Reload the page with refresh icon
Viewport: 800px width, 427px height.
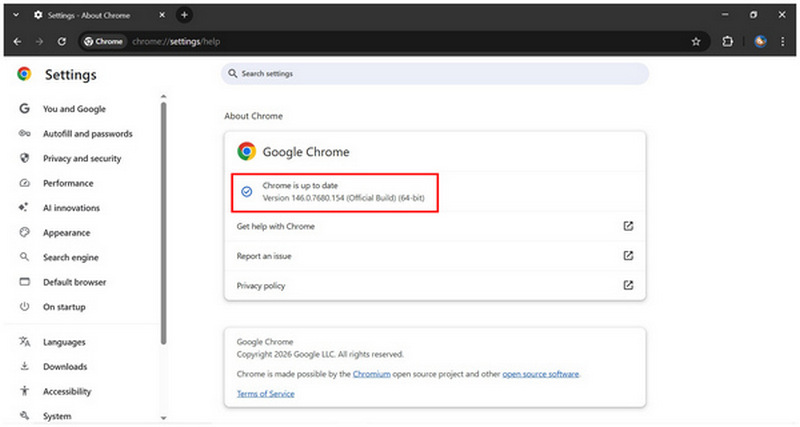click(62, 42)
